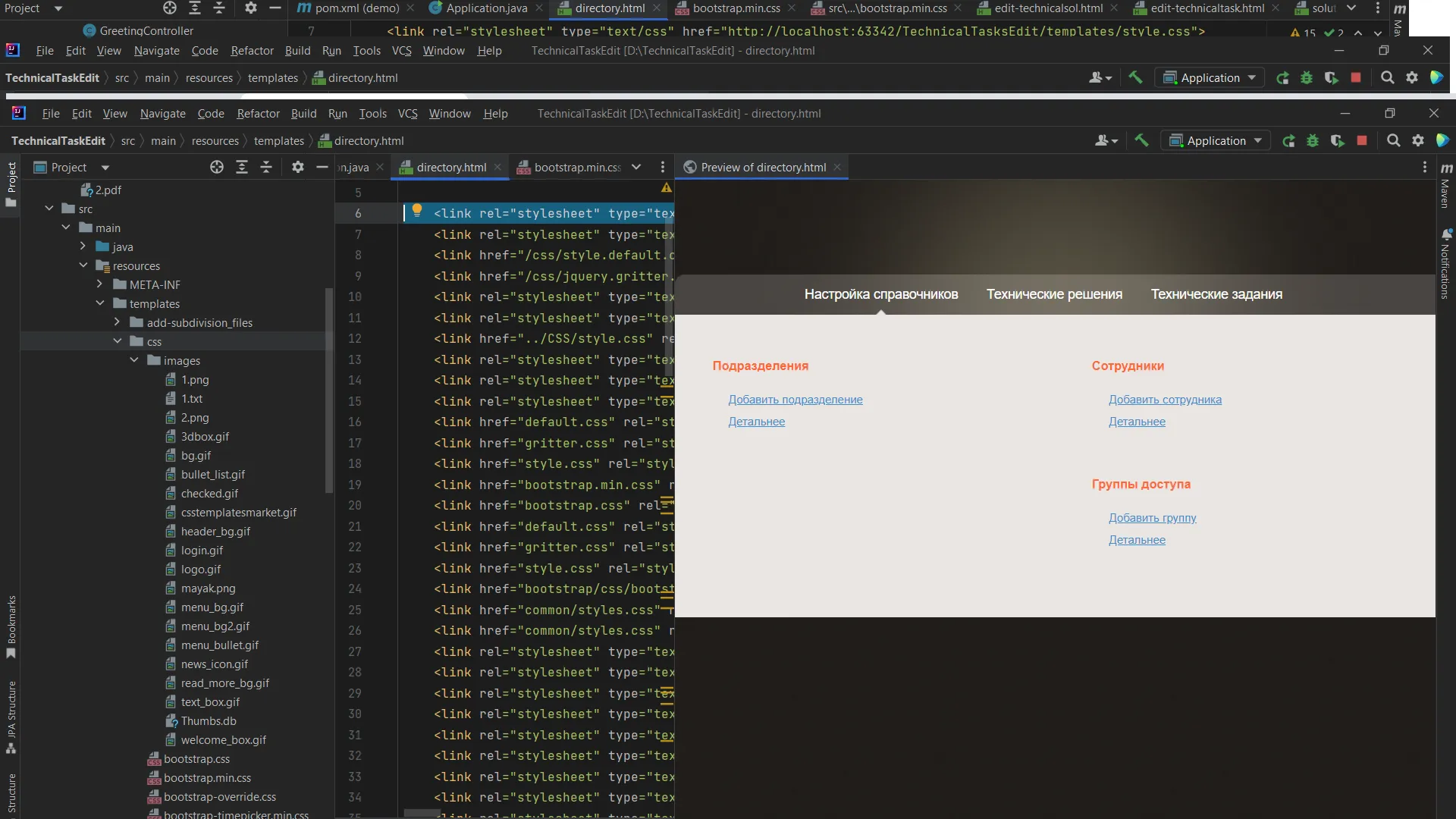Expand the add-subdivision_files folder
This screenshot has height=819, width=1456.
coord(117,322)
